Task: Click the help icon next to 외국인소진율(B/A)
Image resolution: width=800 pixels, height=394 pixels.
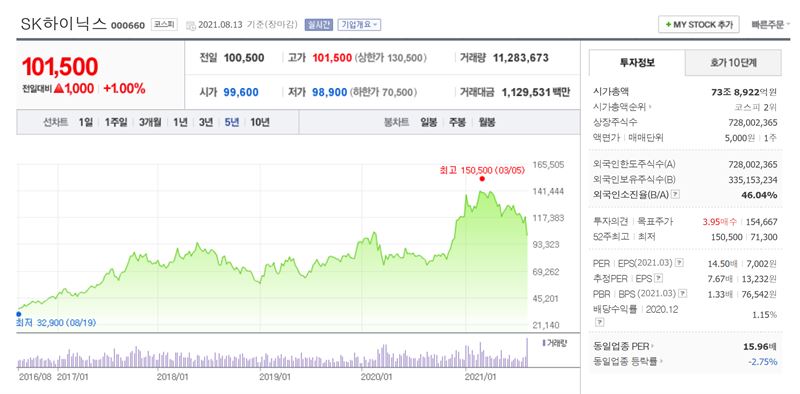Action: 676,194
